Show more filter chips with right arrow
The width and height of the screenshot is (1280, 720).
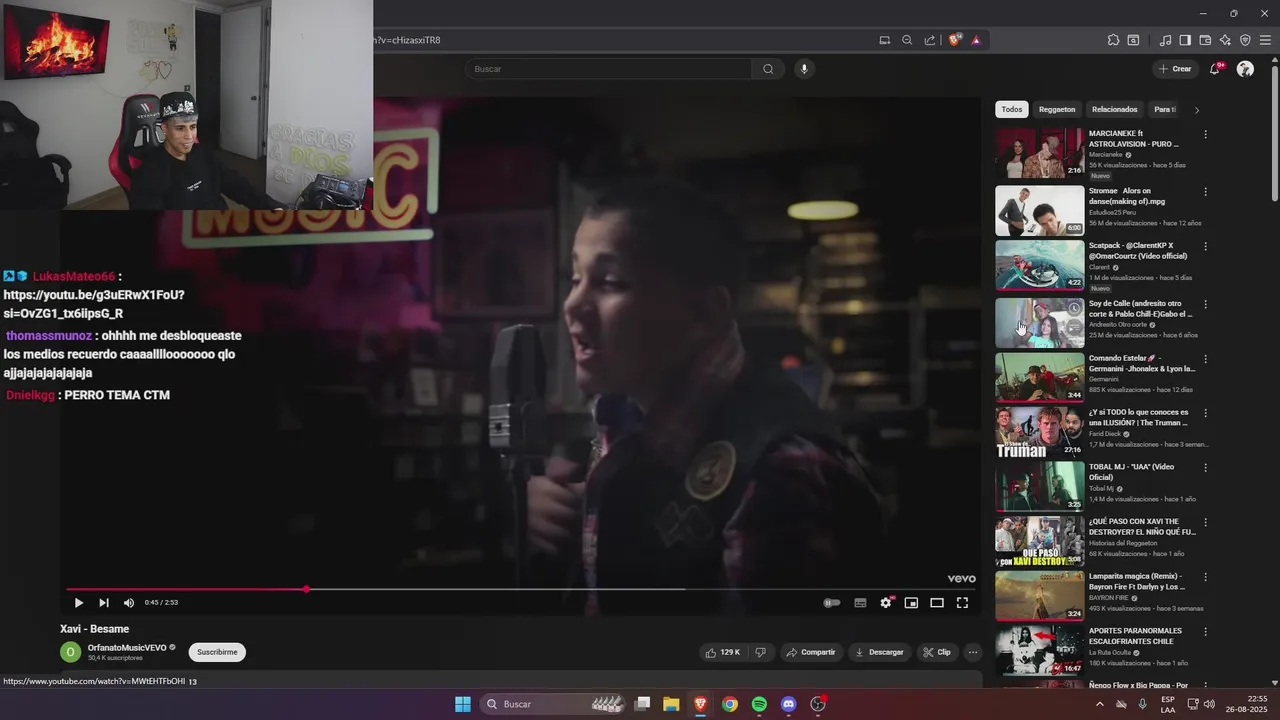point(1197,110)
